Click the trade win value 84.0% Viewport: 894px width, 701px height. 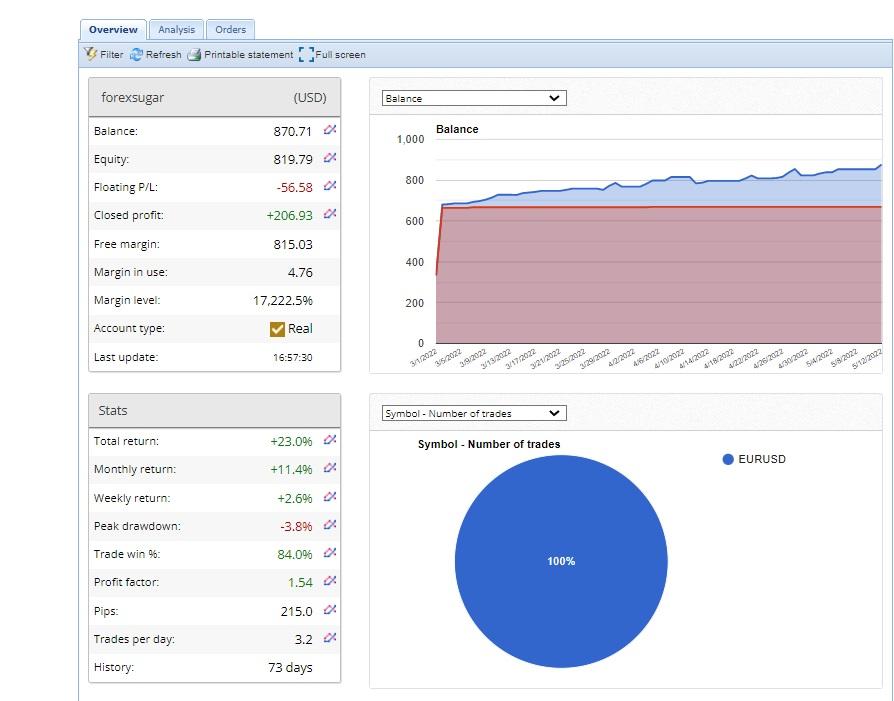[294, 554]
